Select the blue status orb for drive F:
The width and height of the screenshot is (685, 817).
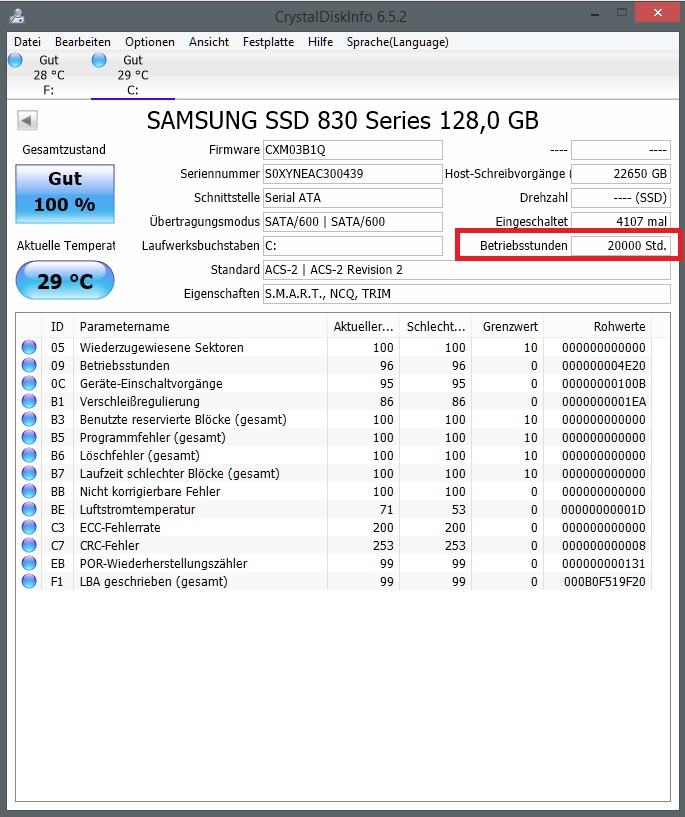click(x=16, y=60)
